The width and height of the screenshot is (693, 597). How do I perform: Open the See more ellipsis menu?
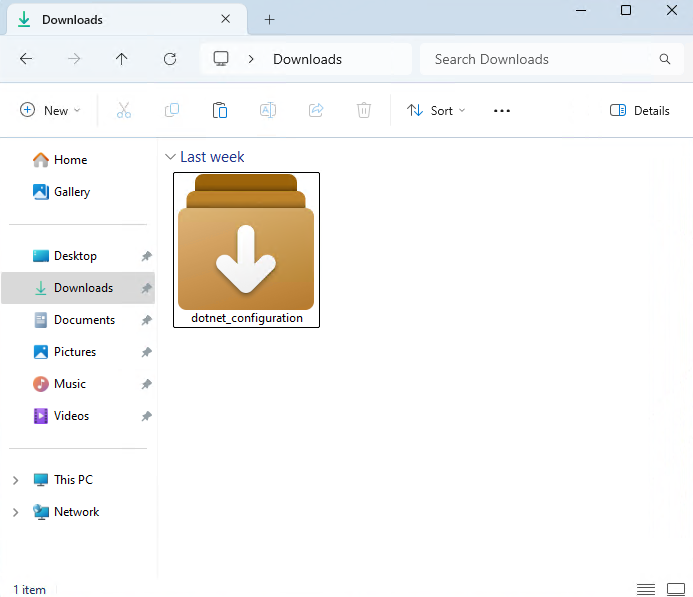point(502,111)
